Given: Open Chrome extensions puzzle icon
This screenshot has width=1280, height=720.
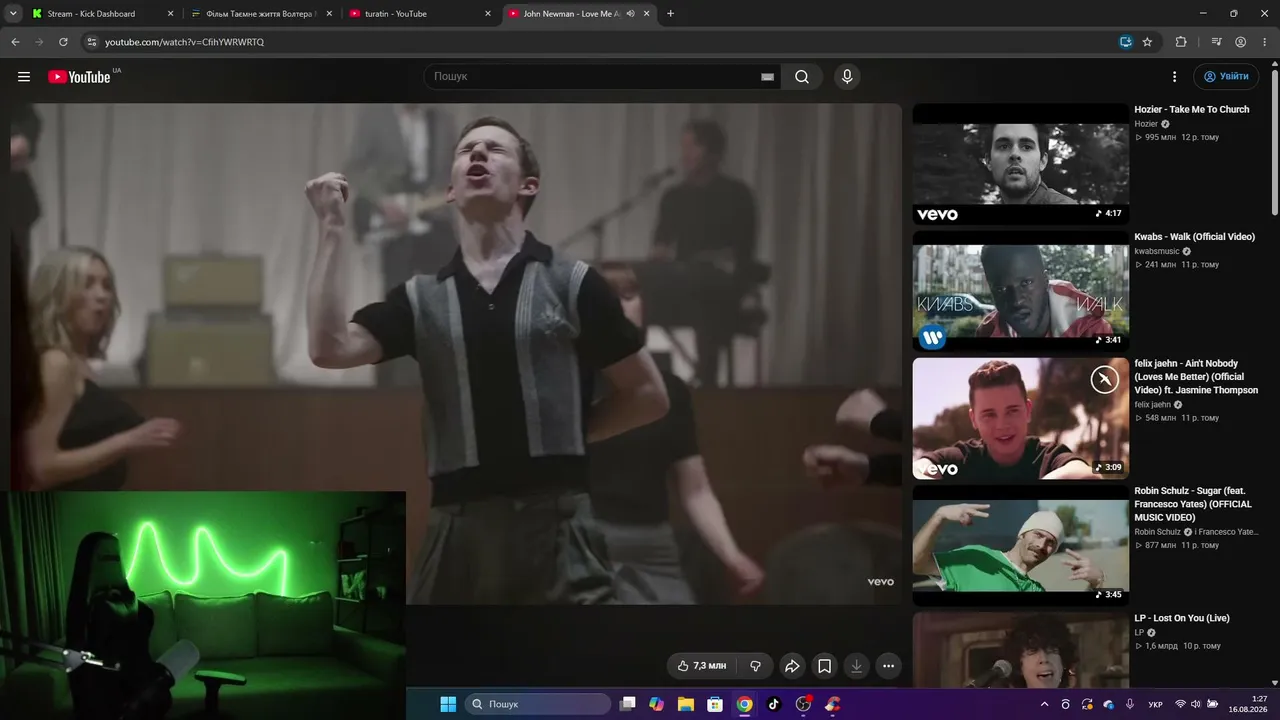Looking at the screenshot, I should [x=1181, y=42].
